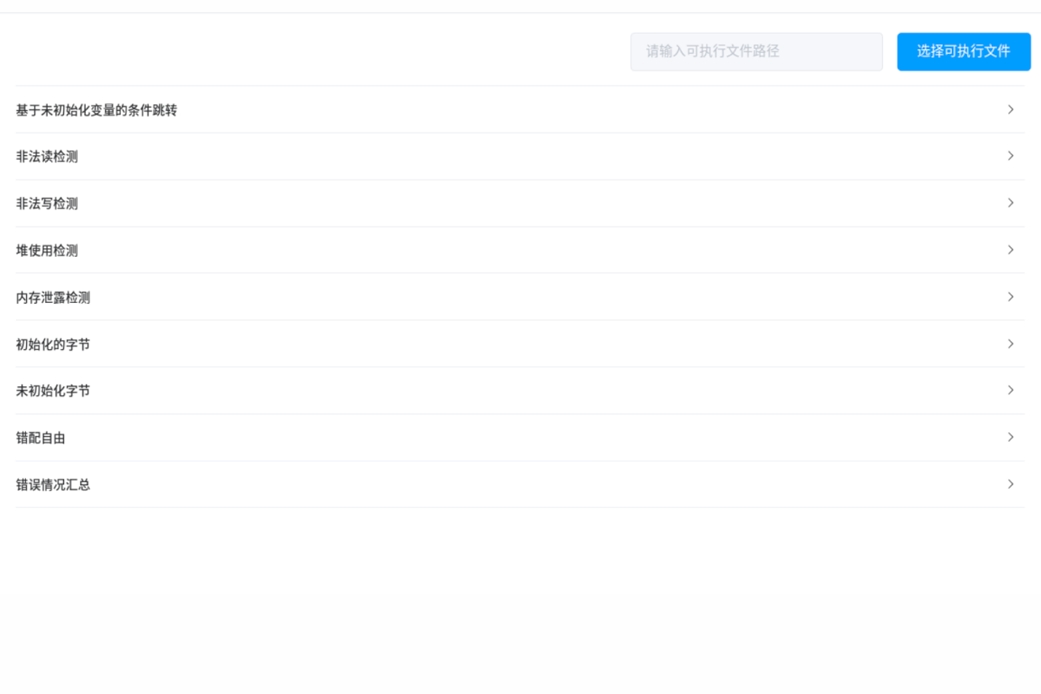Expand 错配自由 with its chevron icon
This screenshot has width=1041, height=694.
(x=1010, y=438)
